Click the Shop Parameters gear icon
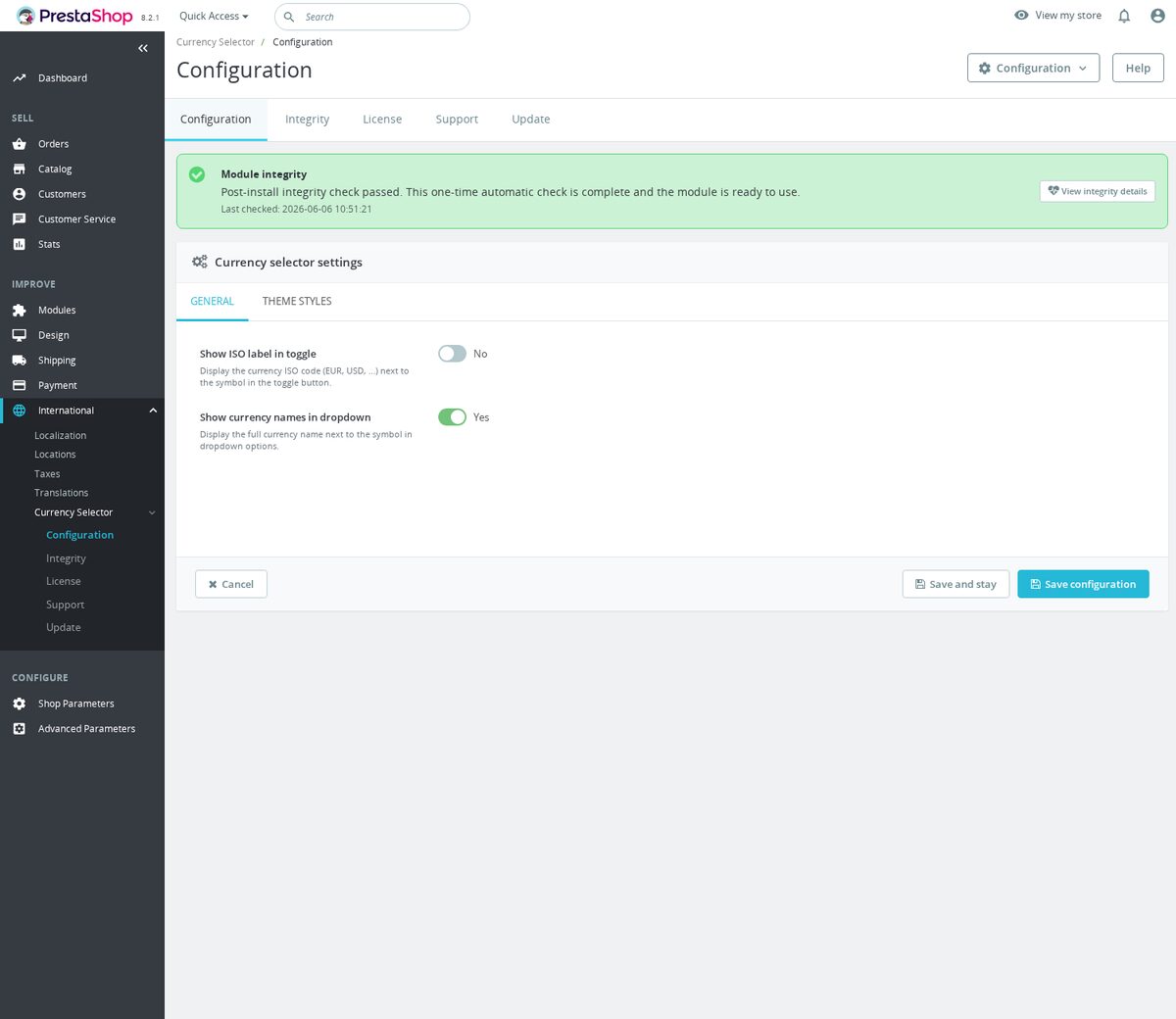Image resolution: width=1176 pixels, height=1019 pixels. coord(19,704)
